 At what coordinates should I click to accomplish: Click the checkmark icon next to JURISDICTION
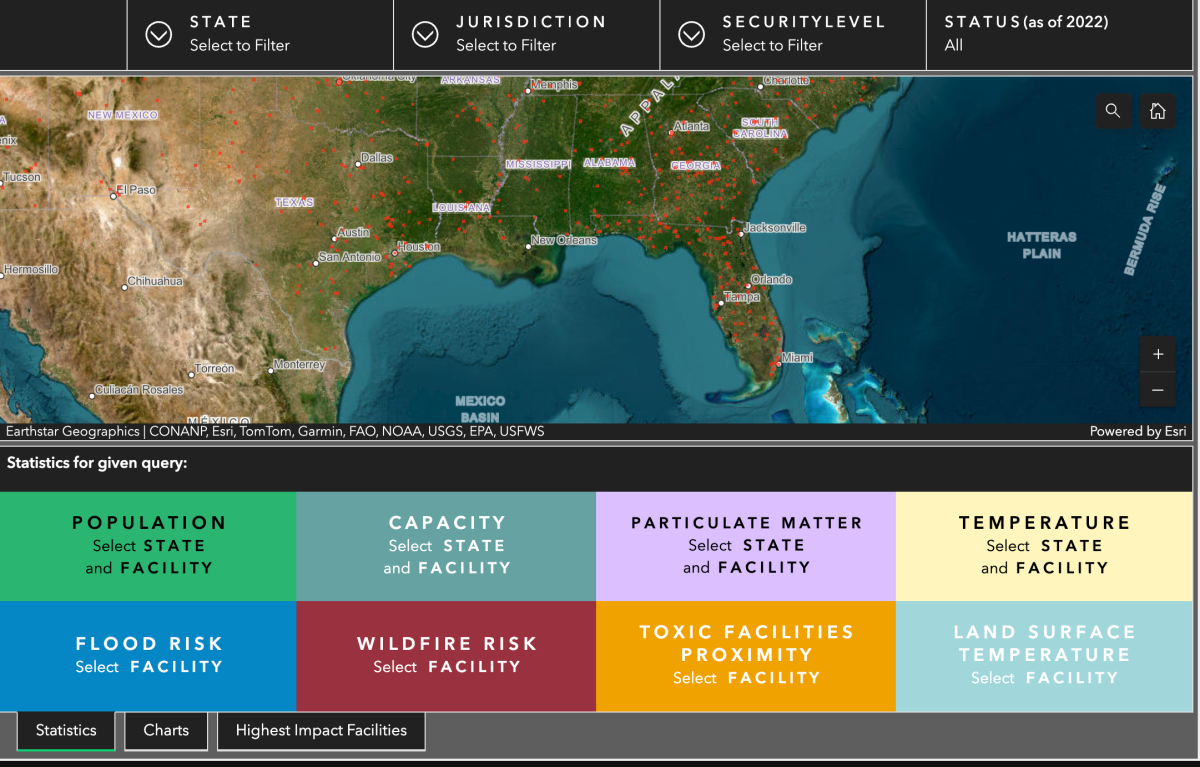424,35
